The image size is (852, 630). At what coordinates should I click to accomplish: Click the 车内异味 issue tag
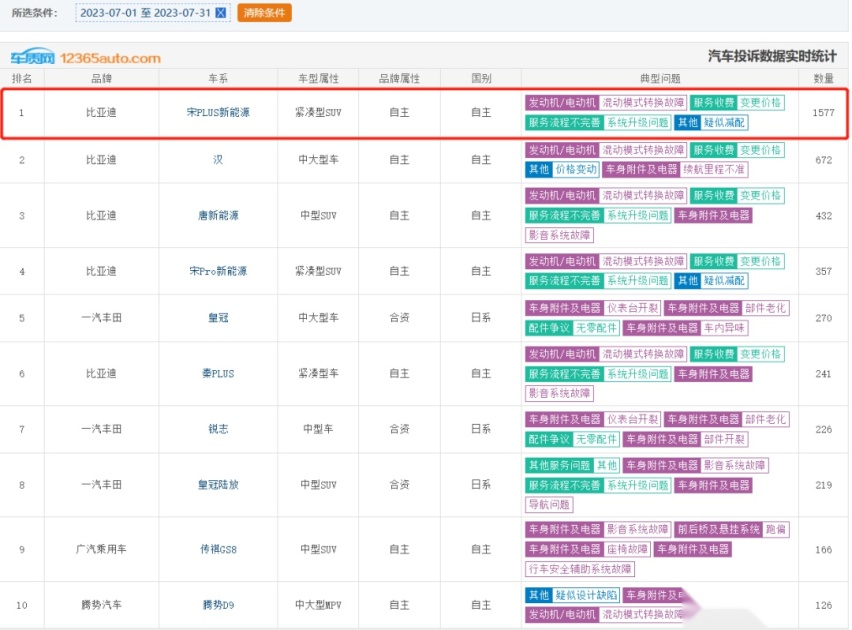point(724,328)
